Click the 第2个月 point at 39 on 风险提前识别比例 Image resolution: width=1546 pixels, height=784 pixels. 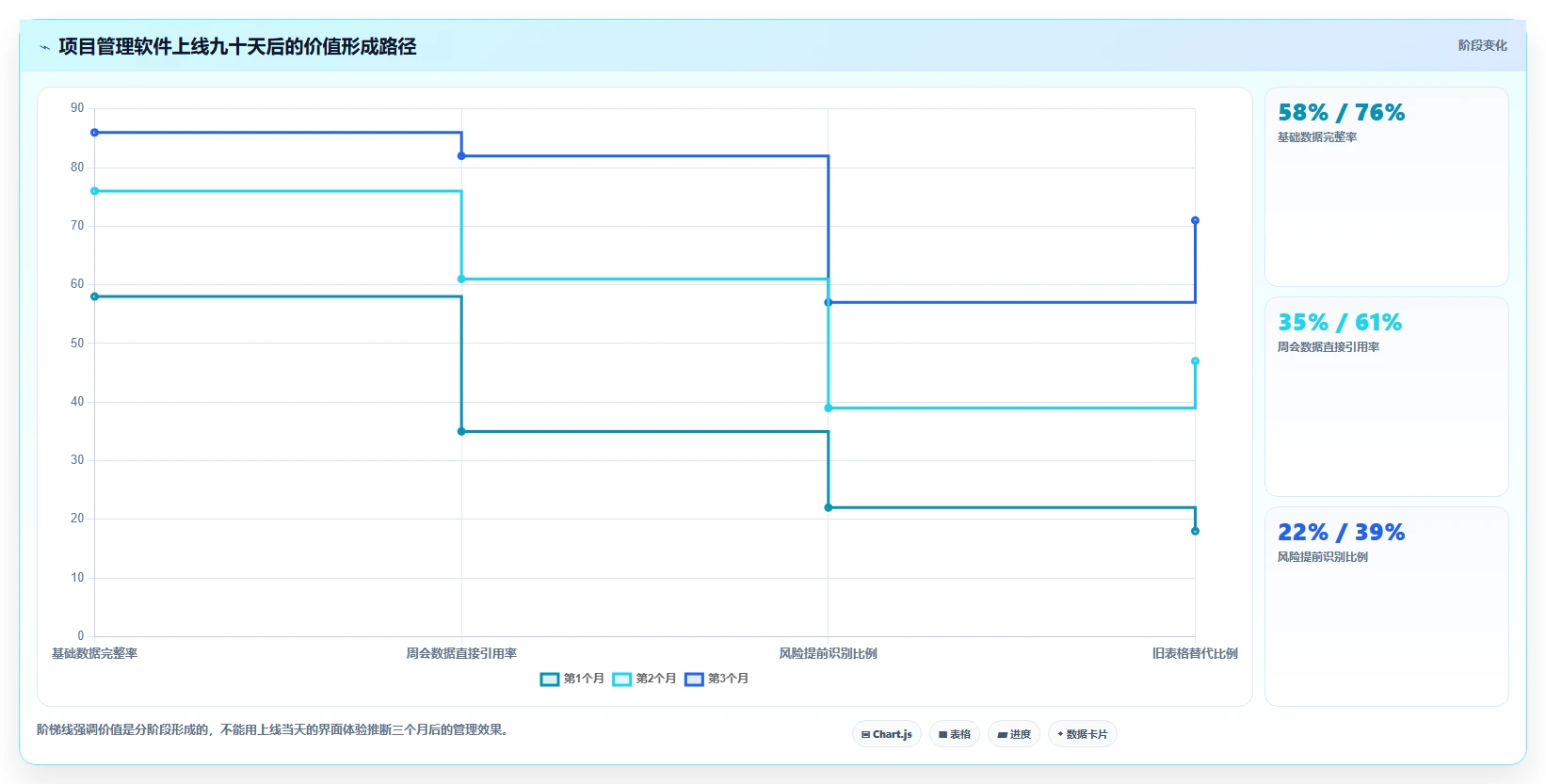[829, 408]
